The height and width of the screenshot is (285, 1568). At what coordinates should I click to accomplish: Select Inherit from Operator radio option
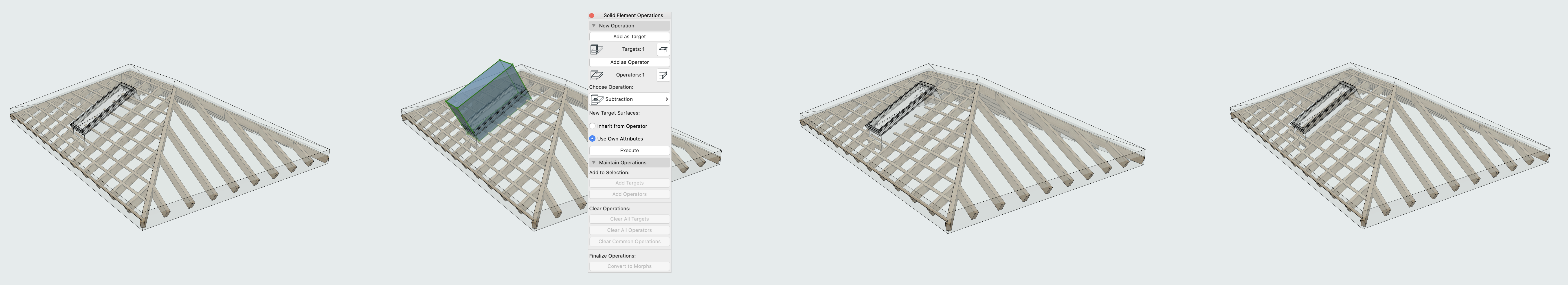click(x=592, y=126)
